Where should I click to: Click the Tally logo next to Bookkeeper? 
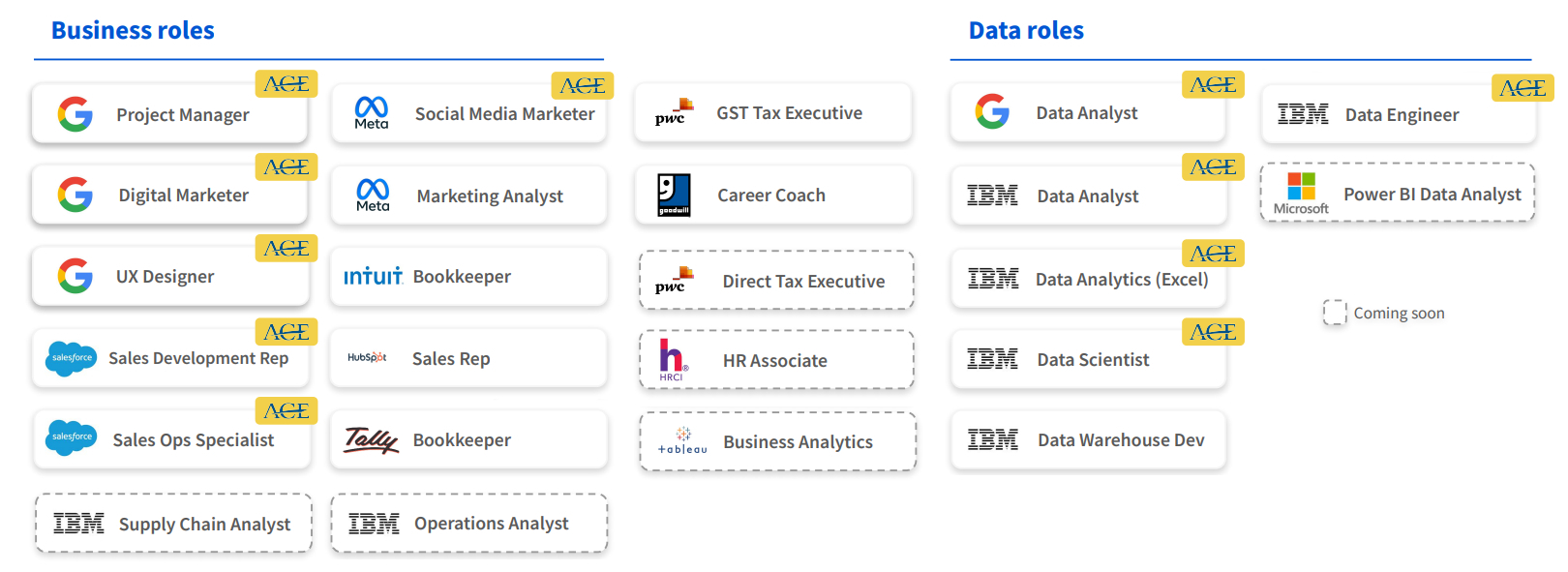tap(371, 440)
